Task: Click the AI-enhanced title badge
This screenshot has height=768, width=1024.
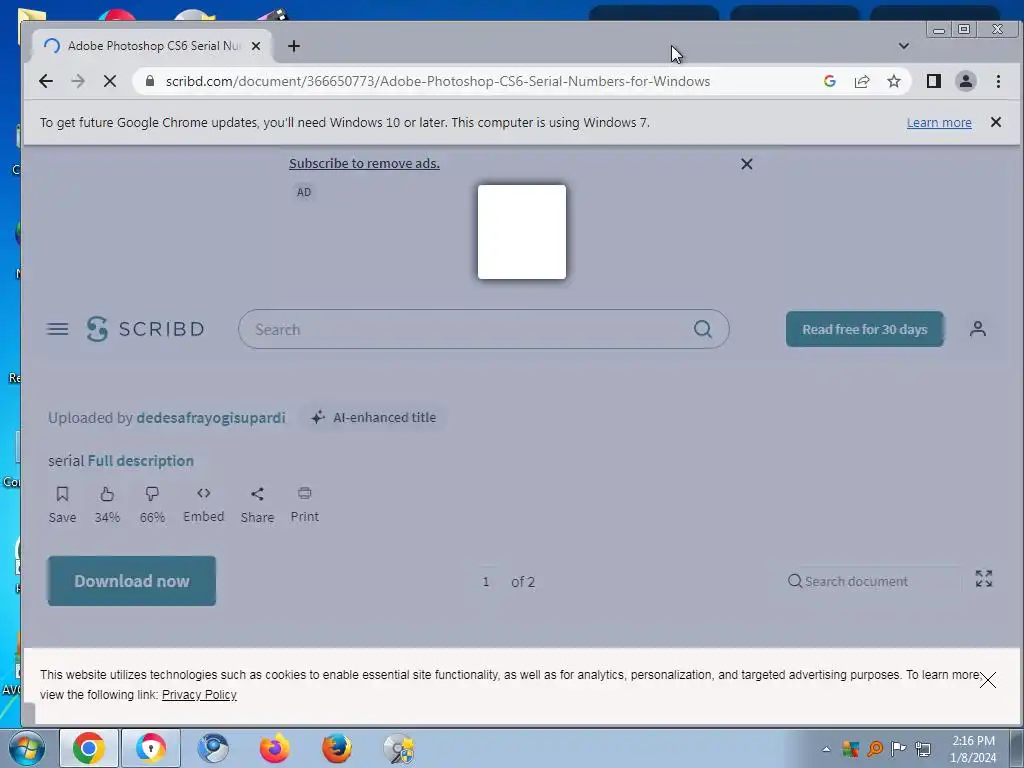Action: click(374, 418)
